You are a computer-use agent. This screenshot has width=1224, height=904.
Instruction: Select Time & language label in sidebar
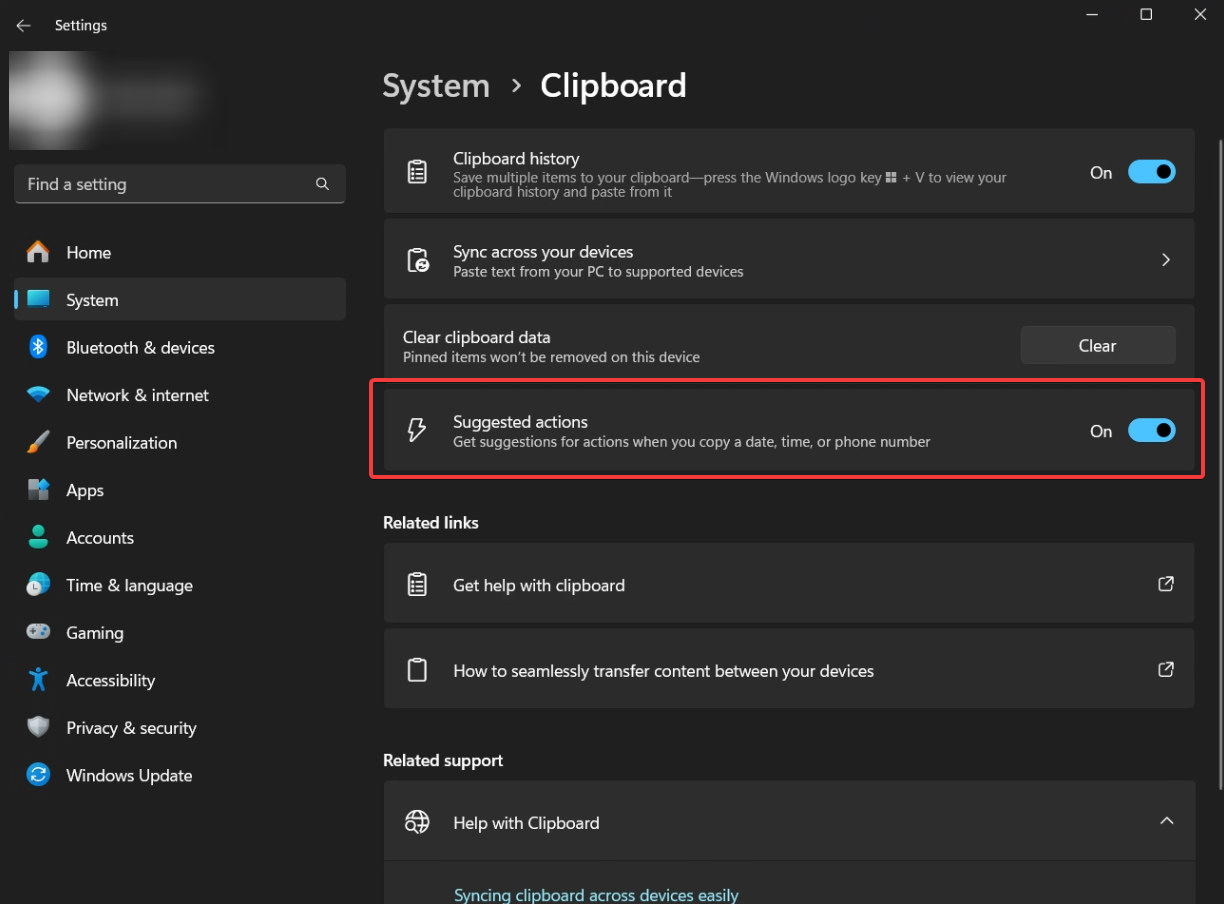tap(129, 585)
